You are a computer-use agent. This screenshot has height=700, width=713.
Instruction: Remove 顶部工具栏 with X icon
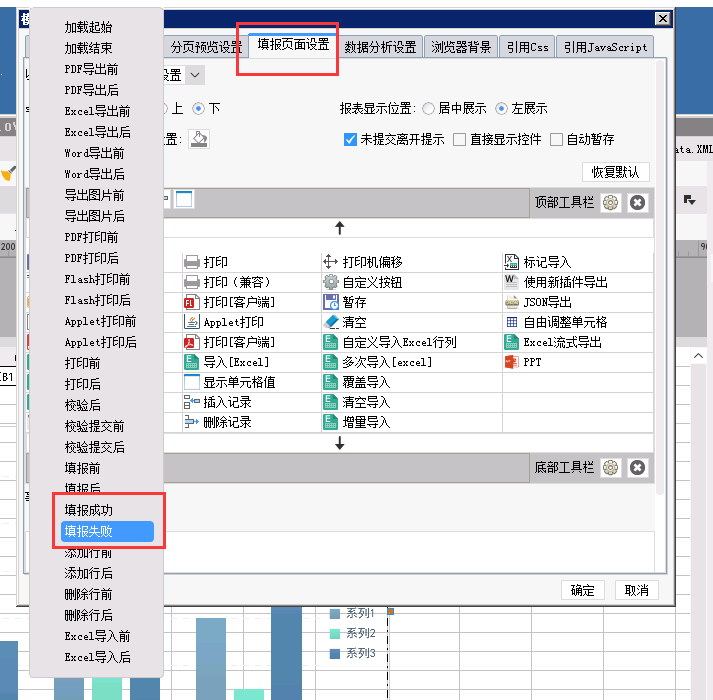tap(637, 202)
